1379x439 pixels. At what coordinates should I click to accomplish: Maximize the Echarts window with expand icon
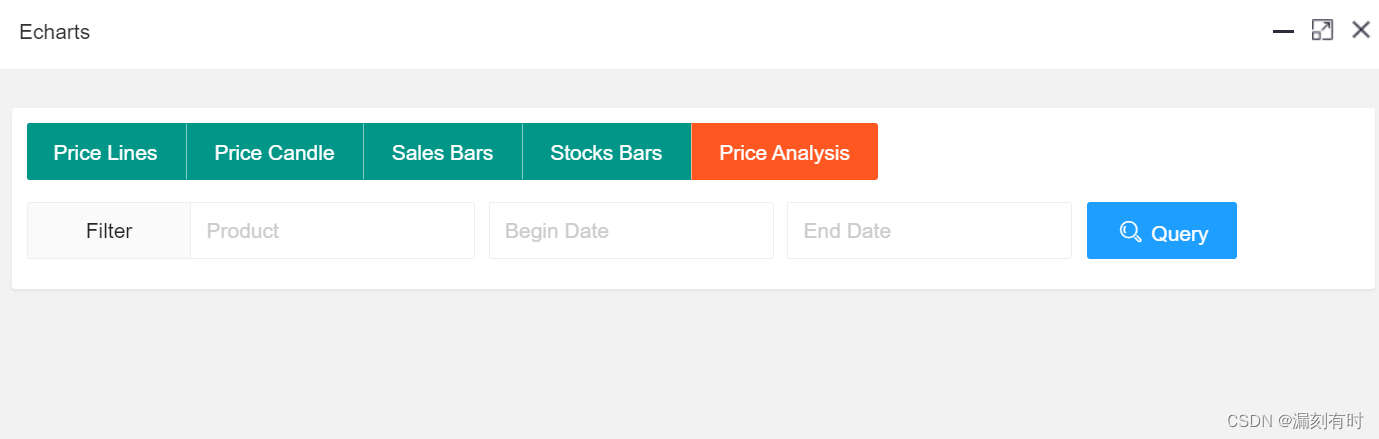1322,30
